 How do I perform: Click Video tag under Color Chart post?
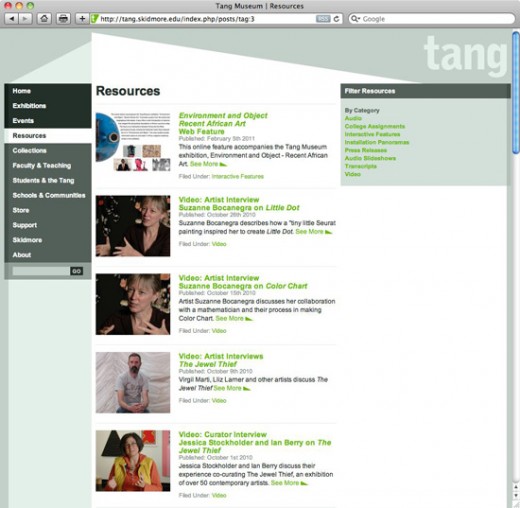tap(219, 331)
